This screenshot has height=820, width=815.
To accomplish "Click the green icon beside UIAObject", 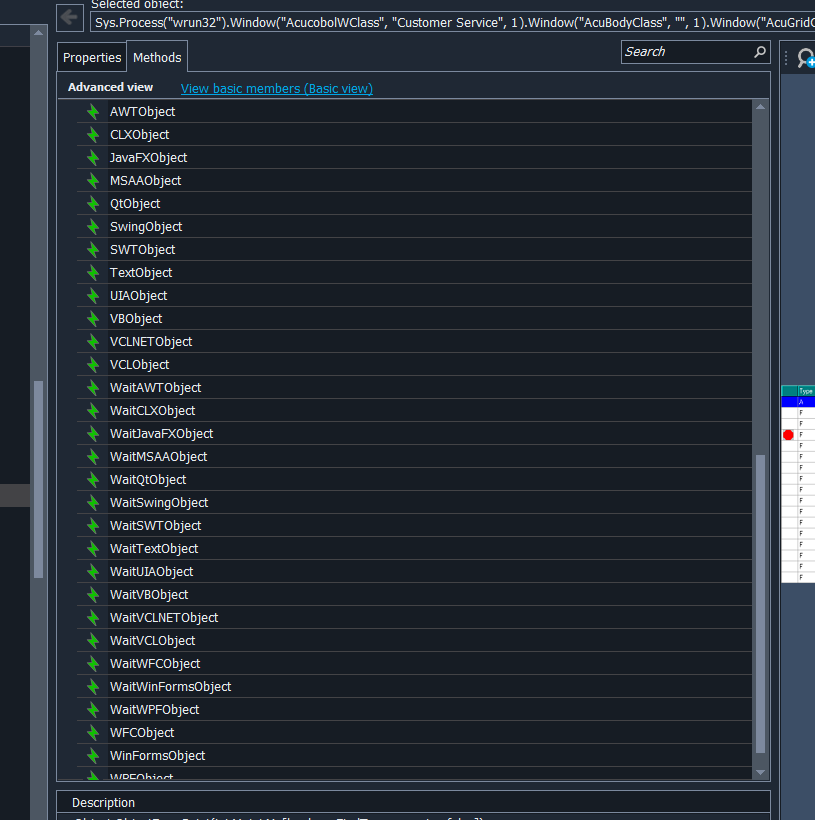I will [x=93, y=296].
